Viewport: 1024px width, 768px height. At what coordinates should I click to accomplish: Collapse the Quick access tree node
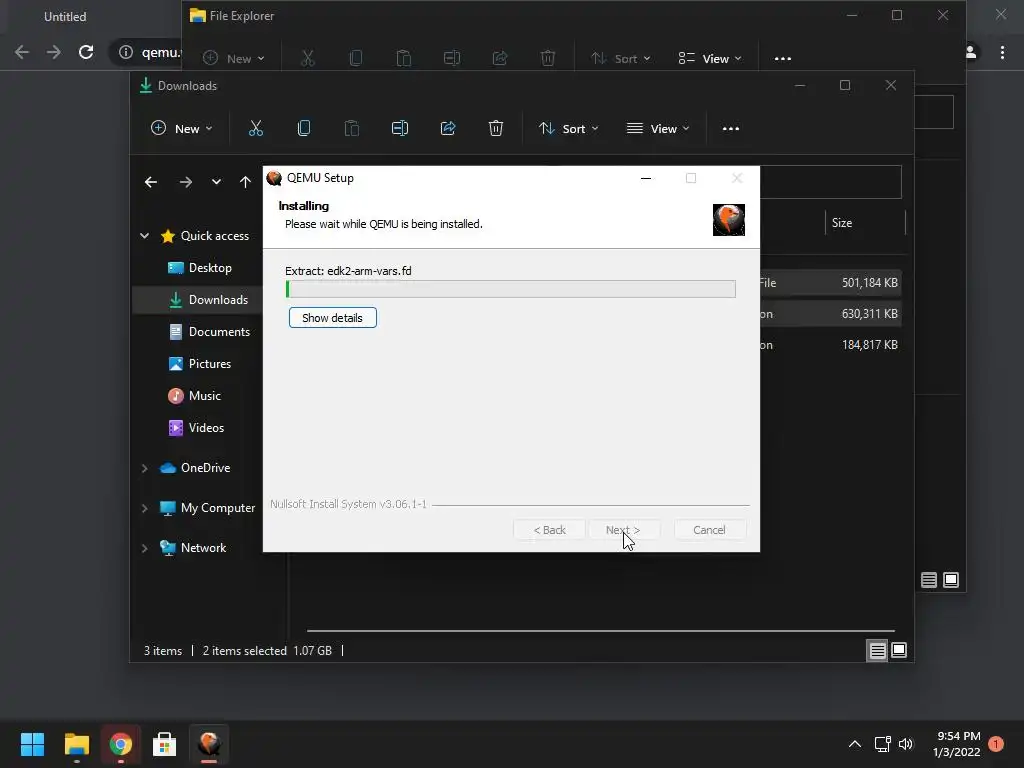pyautogui.click(x=144, y=236)
